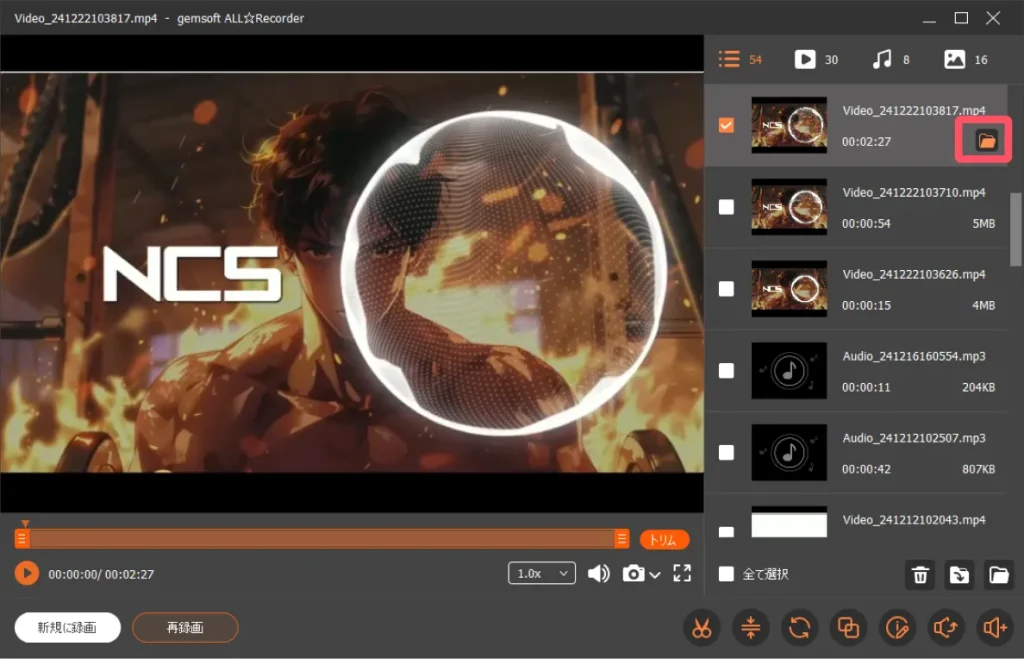Check the Audio_241216160554.mp3 checkbox
The width and height of the screenshot is (1024, 659).
click(x=727, y=370)
